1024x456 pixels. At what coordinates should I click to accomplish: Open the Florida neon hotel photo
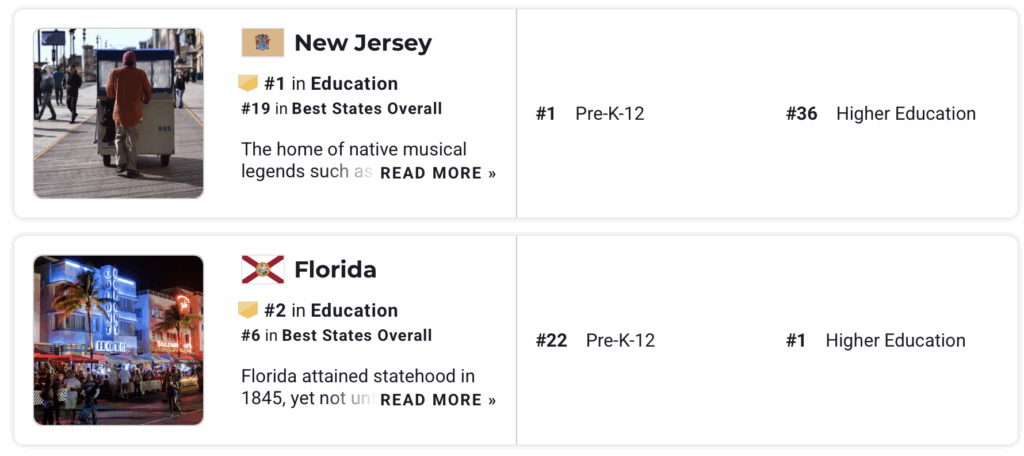(x=118, y=340)
